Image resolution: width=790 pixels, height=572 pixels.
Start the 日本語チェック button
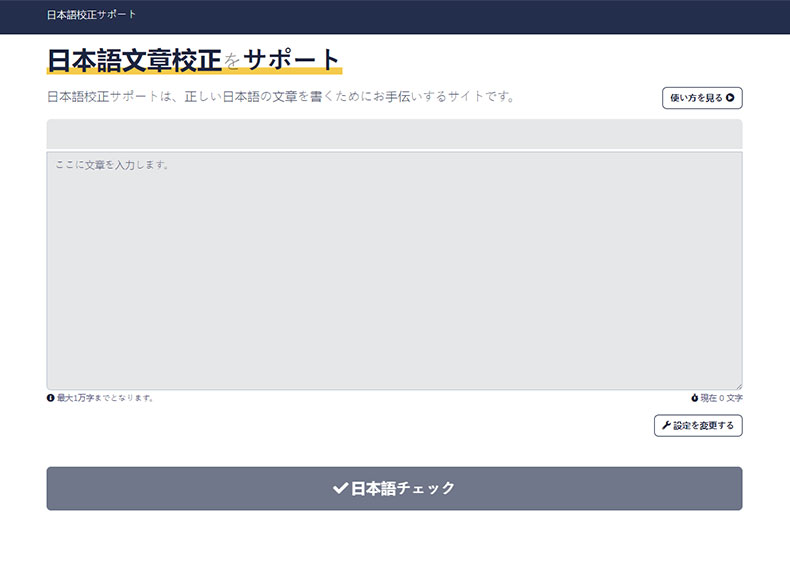(394, 488)
